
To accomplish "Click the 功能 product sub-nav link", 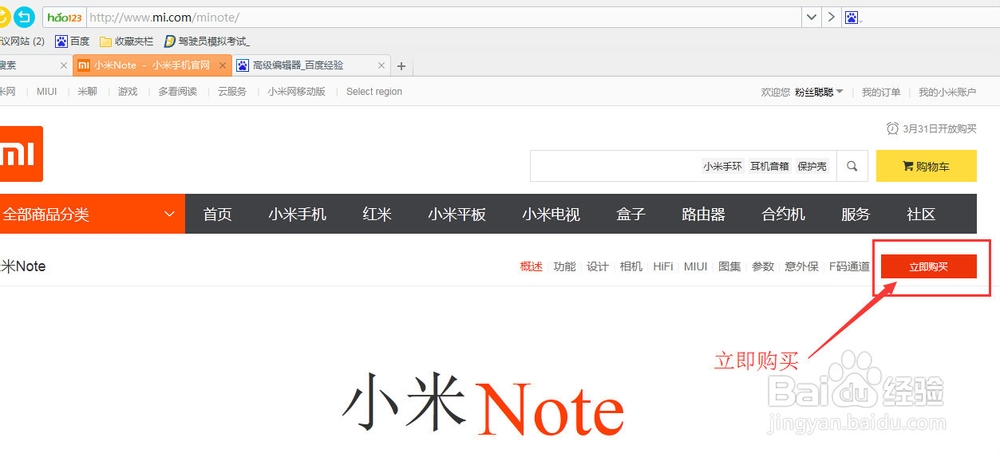I will pyautogui.click(x=564, y=266).
